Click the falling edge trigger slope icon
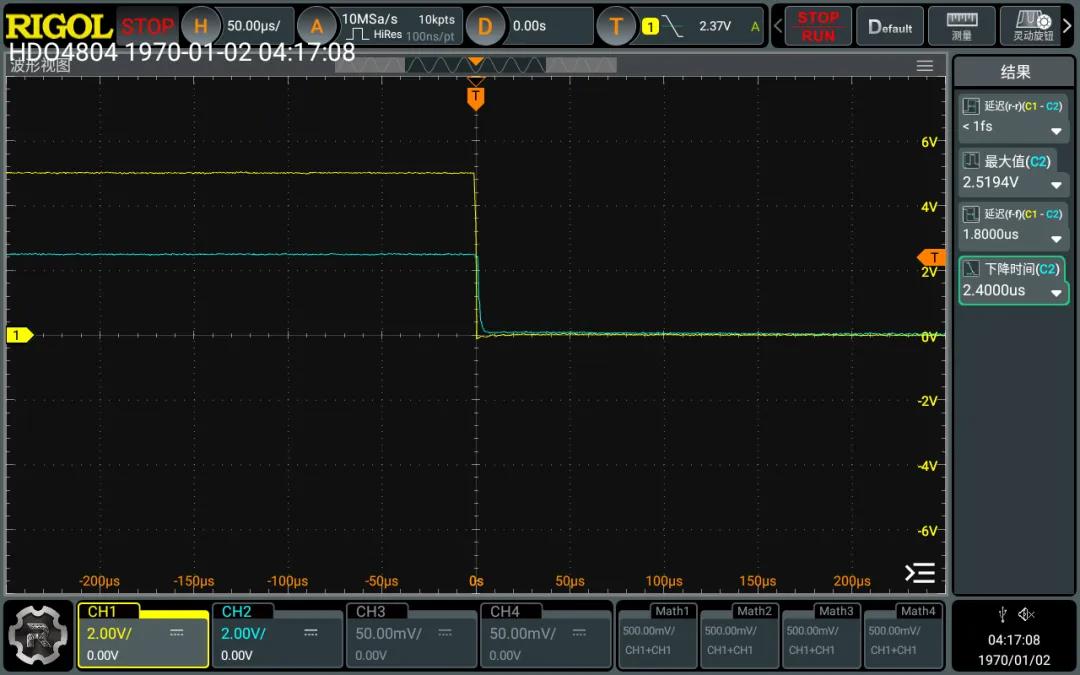This screenshot has width=1080, height=675. coord(672,26)
